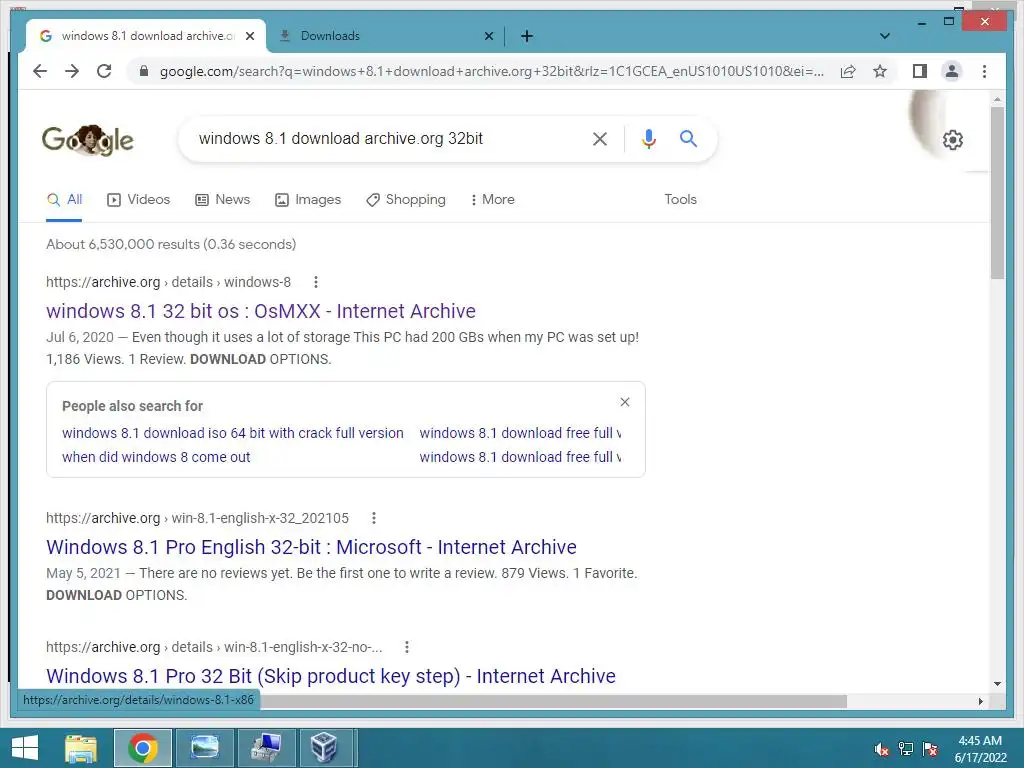Open options menu for win-8.1-english-x-32_202105 result
The height and width of the screenshot is (768, 1024).
(x=374, y=518)
